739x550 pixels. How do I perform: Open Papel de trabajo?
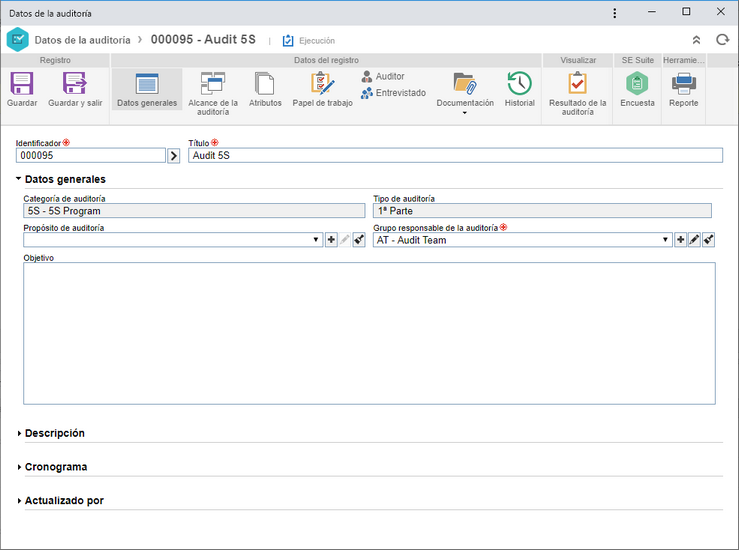pos(322,90)
